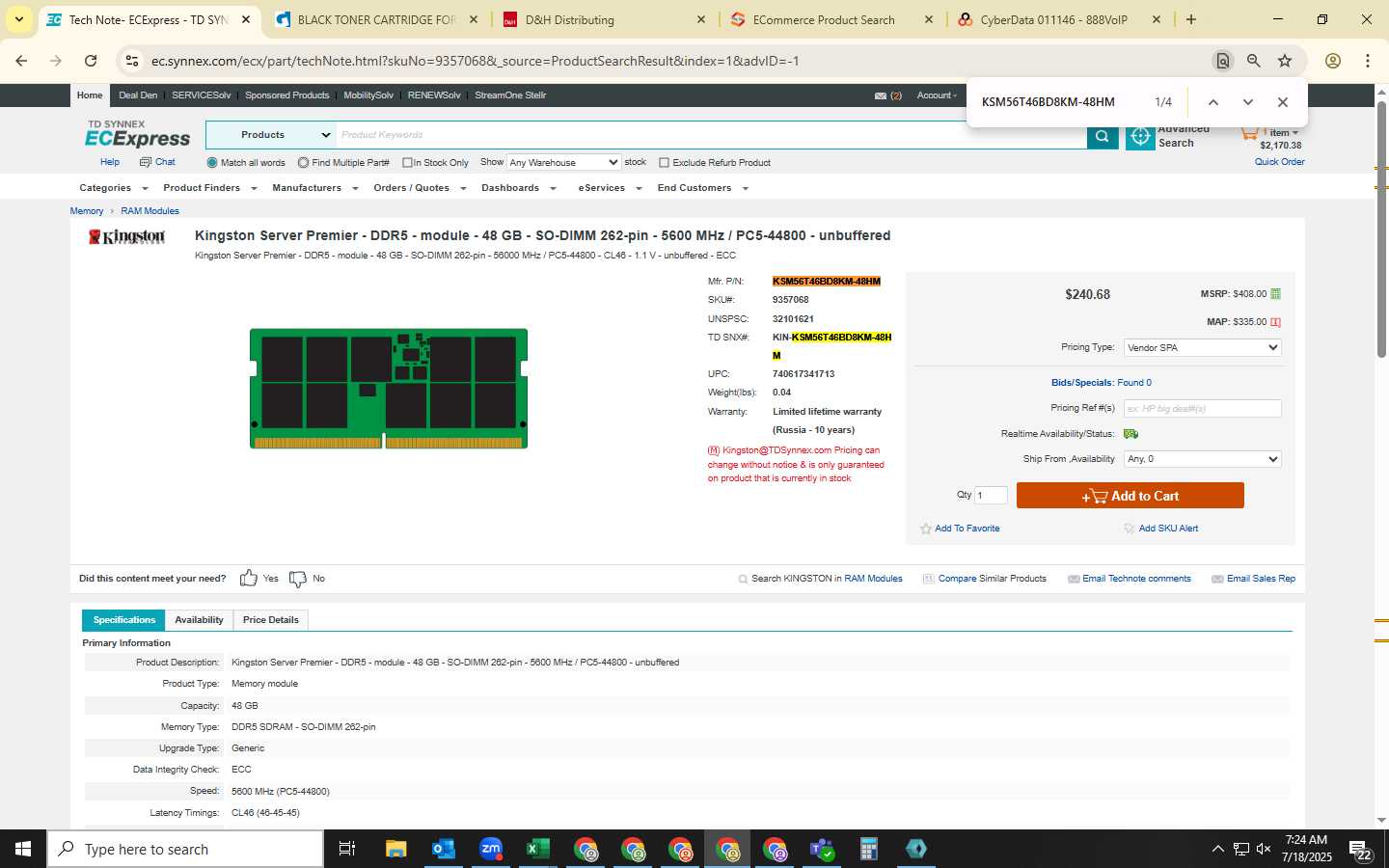Expand Product Finders menu
The image size is (1389, 868).
point(209,188)
